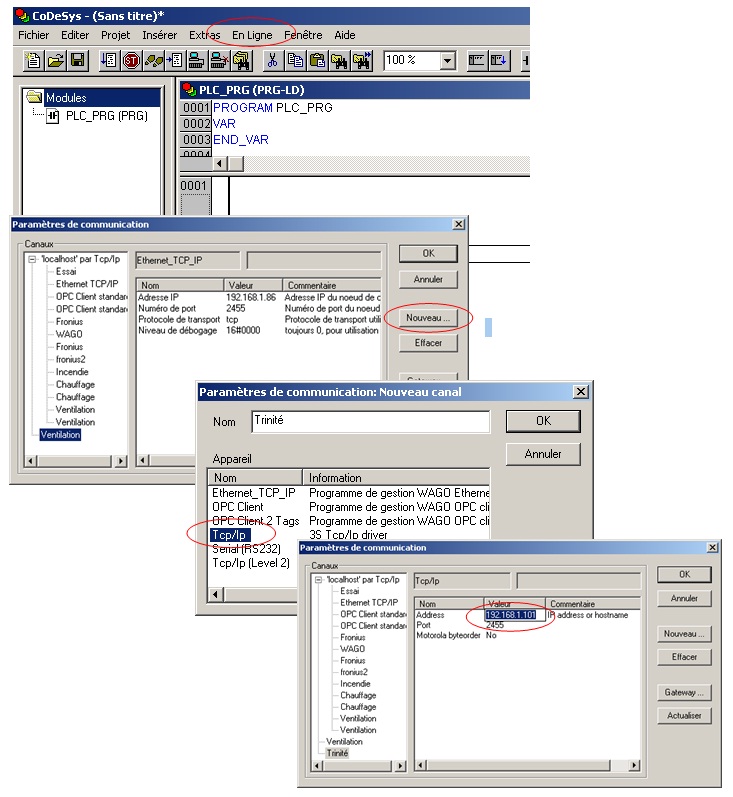Log in to the PLC with the Login icon

tap(196, 60)
